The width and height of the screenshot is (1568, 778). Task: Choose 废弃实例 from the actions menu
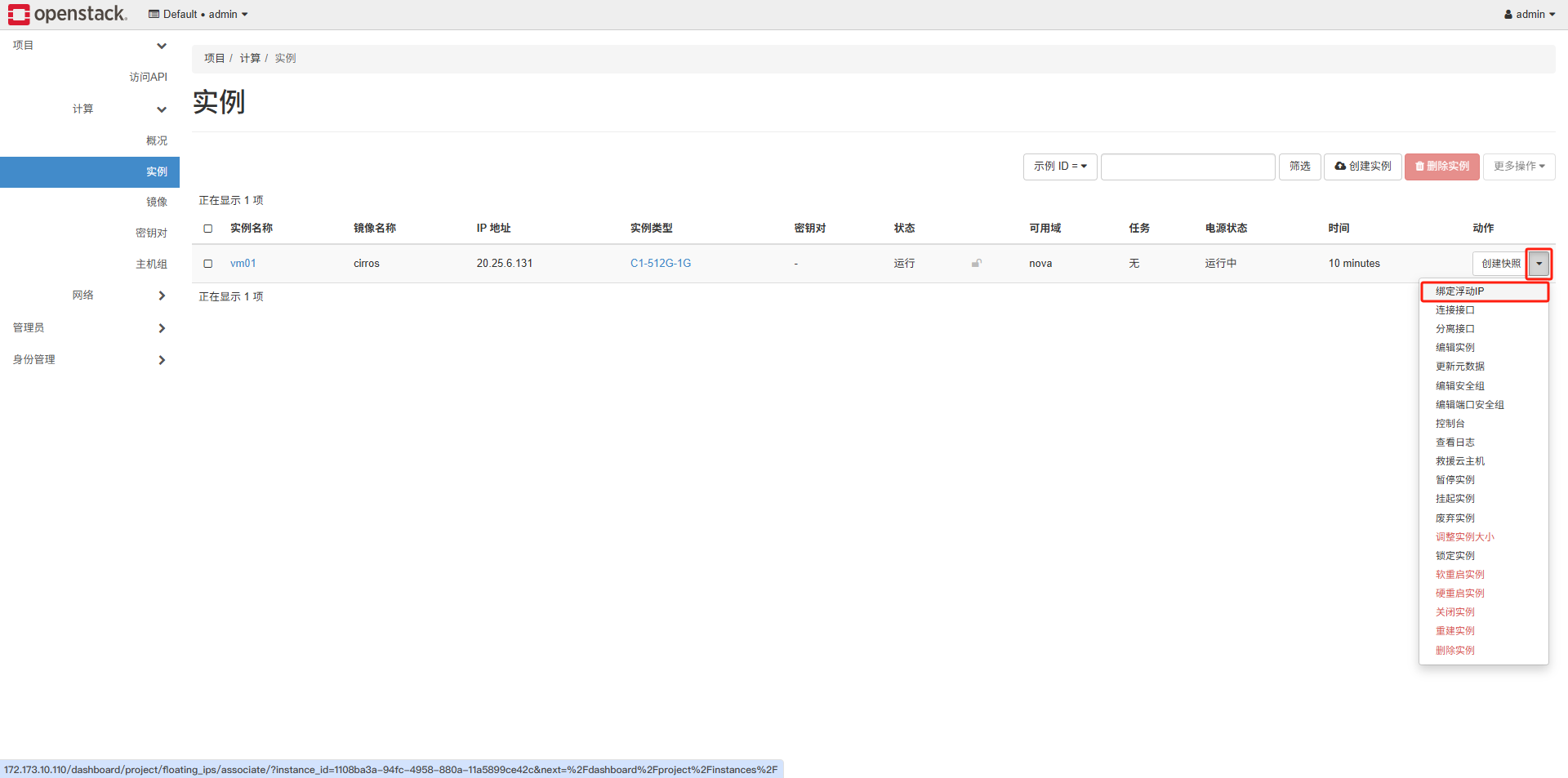[1484, 518]
